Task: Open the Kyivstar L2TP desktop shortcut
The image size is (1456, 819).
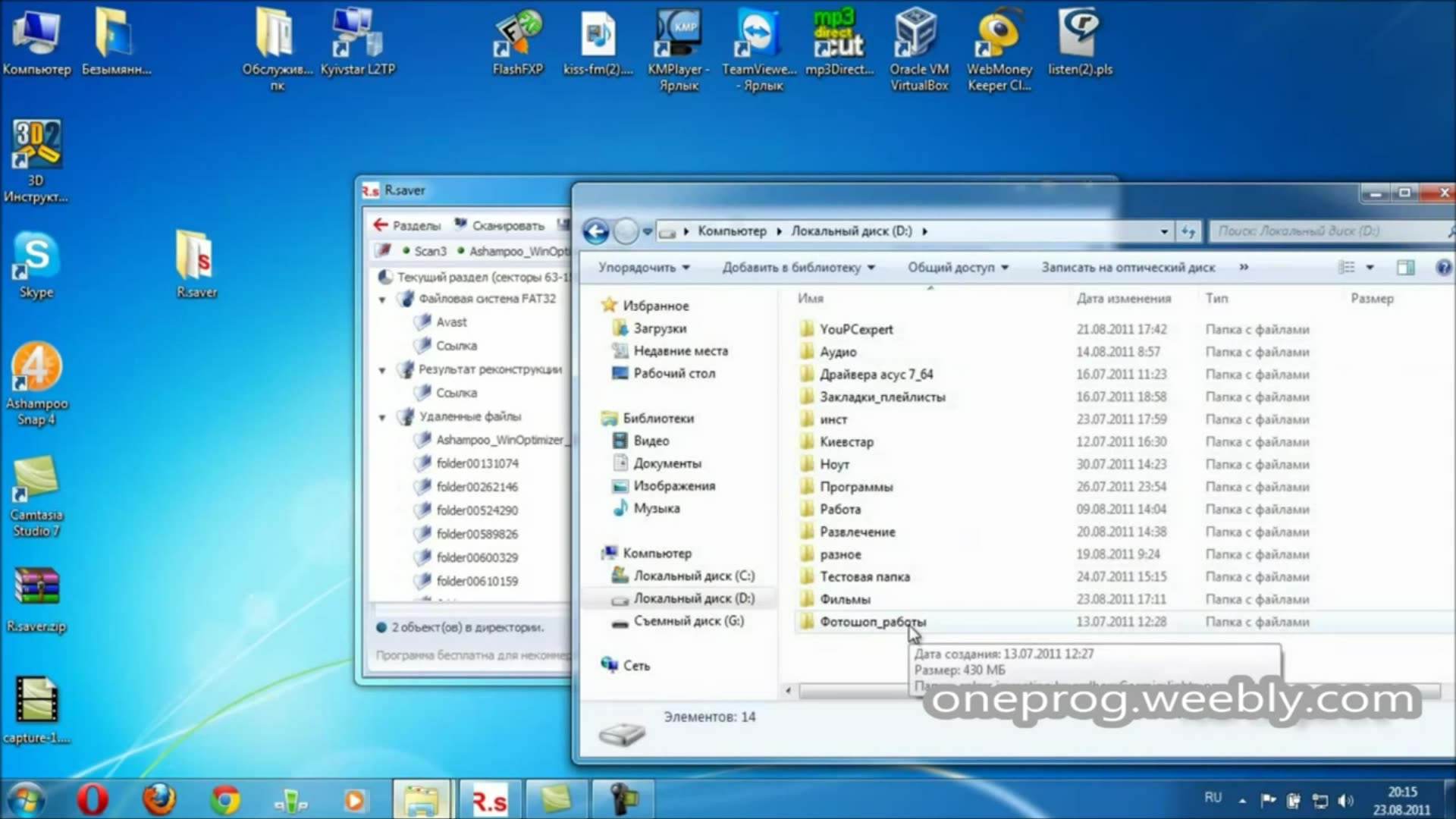Action: (x=358, y=42)
